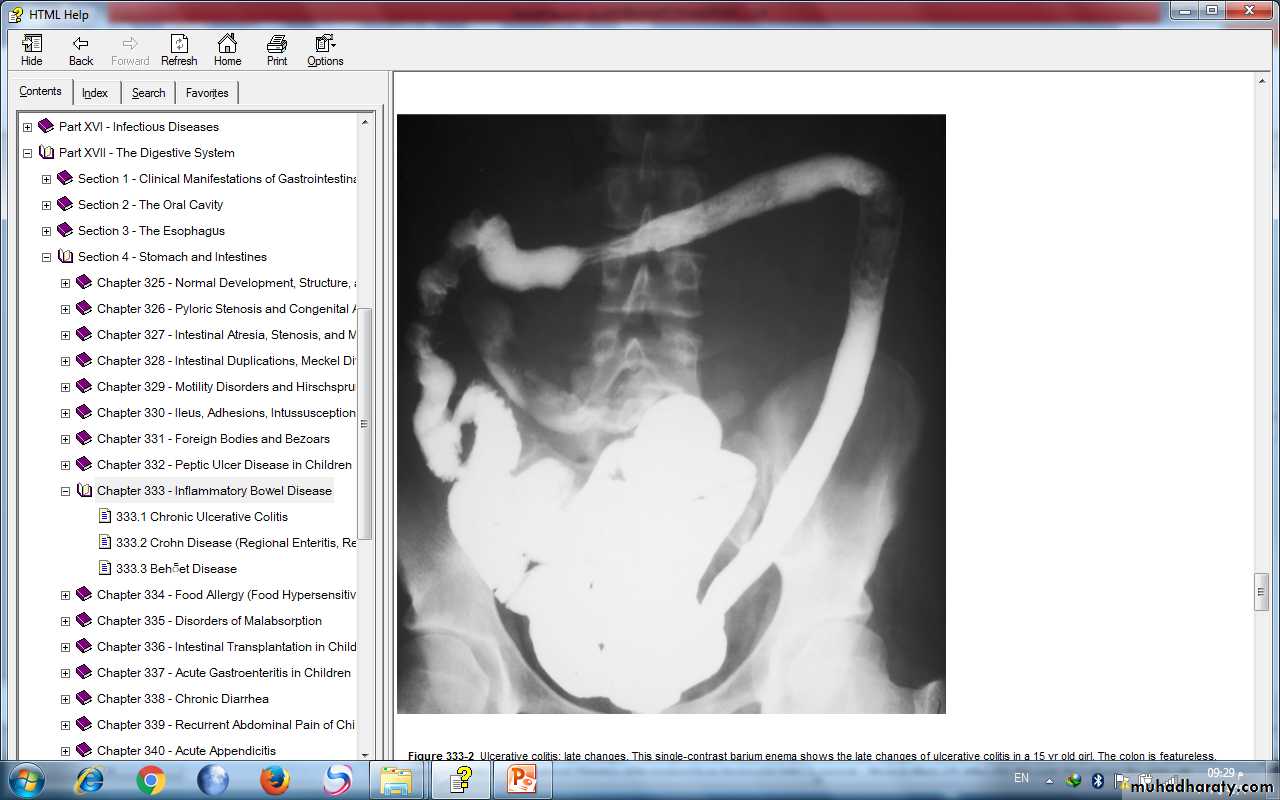
Task: Switch to the Index tab
Action: pos(95,93)
